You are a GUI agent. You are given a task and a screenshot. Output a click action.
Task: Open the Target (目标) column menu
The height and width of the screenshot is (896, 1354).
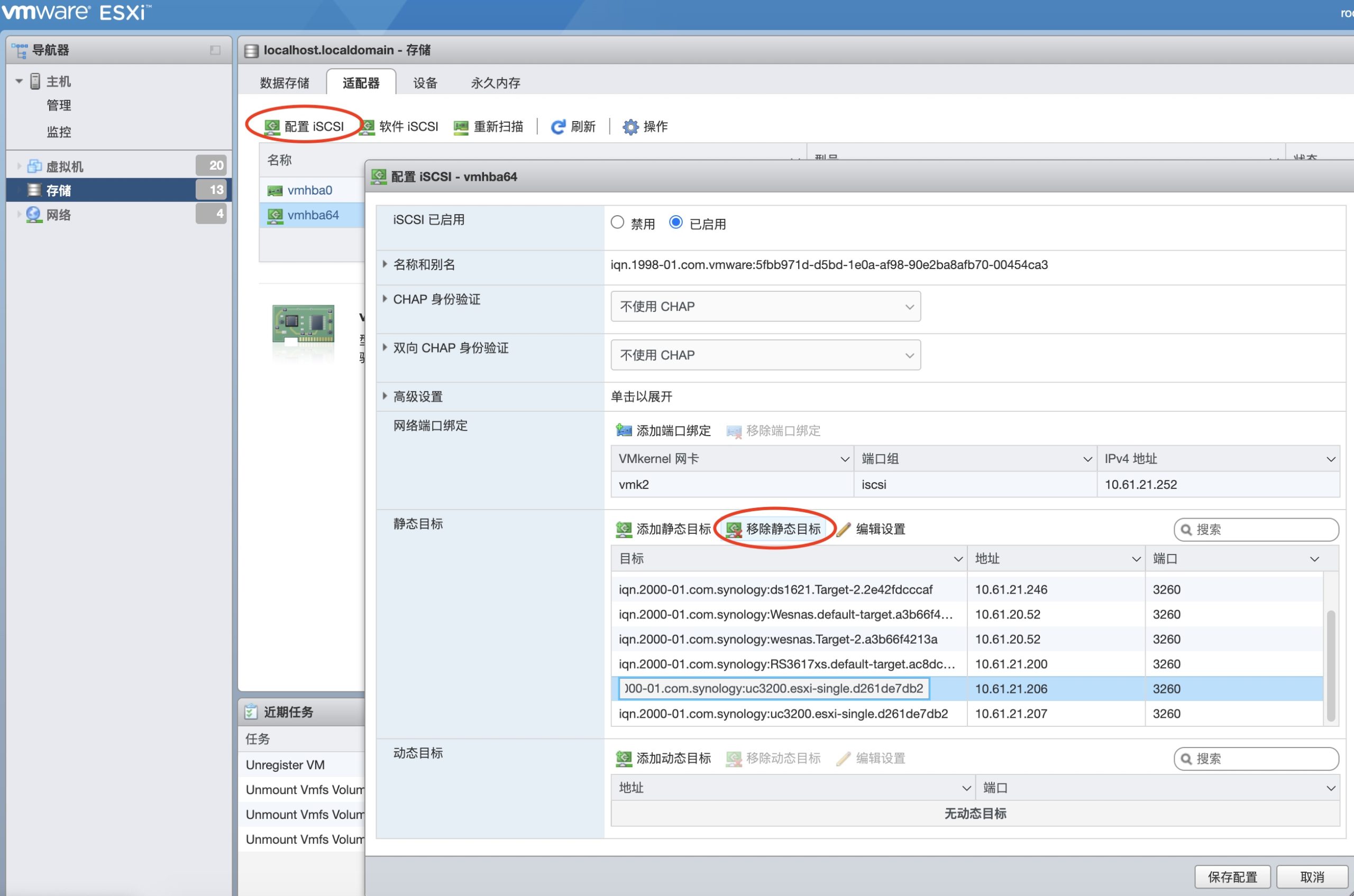(958, 559)
